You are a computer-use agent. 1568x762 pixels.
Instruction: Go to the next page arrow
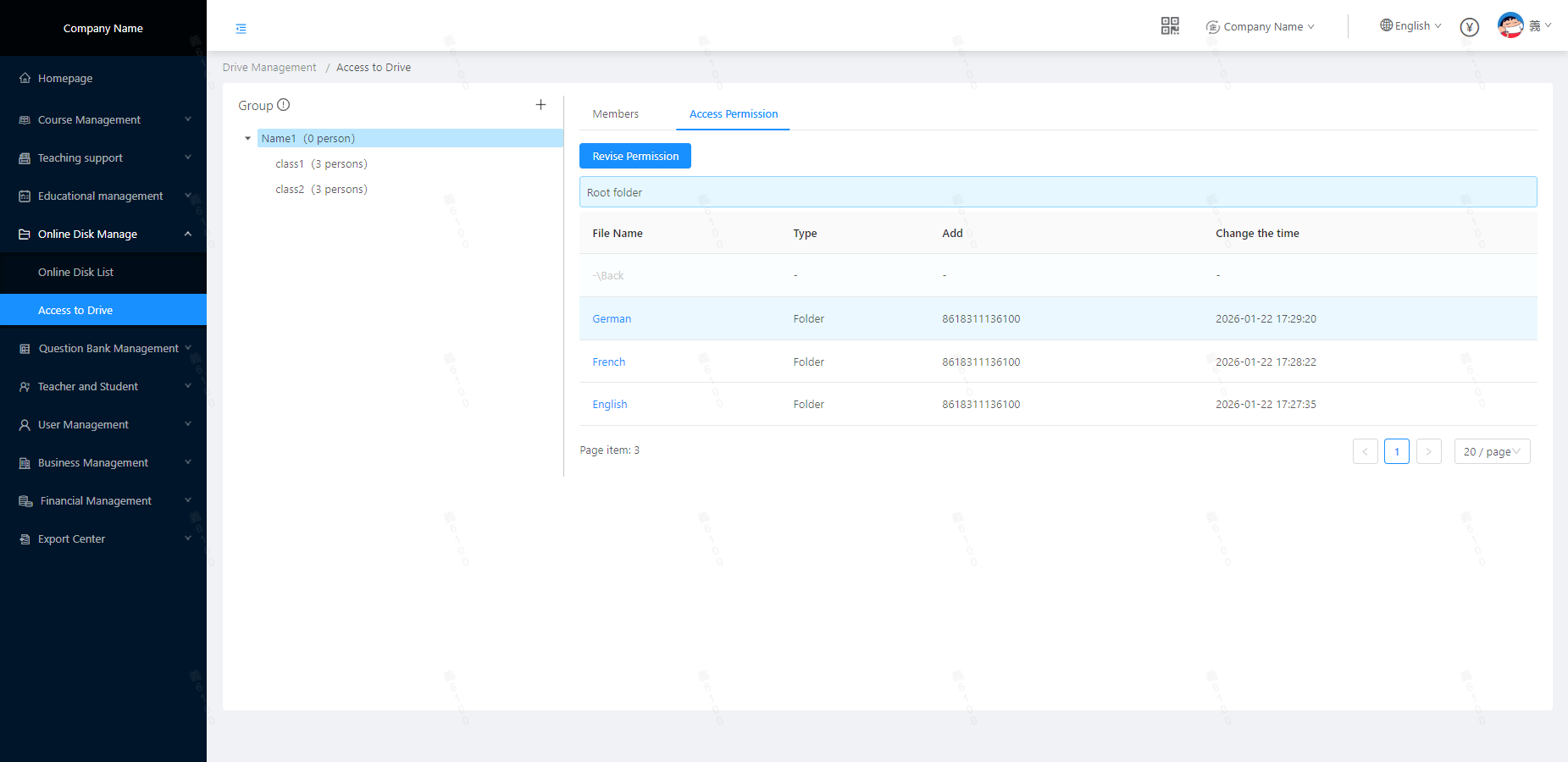pyautogui.click(x=1428, y=452)
